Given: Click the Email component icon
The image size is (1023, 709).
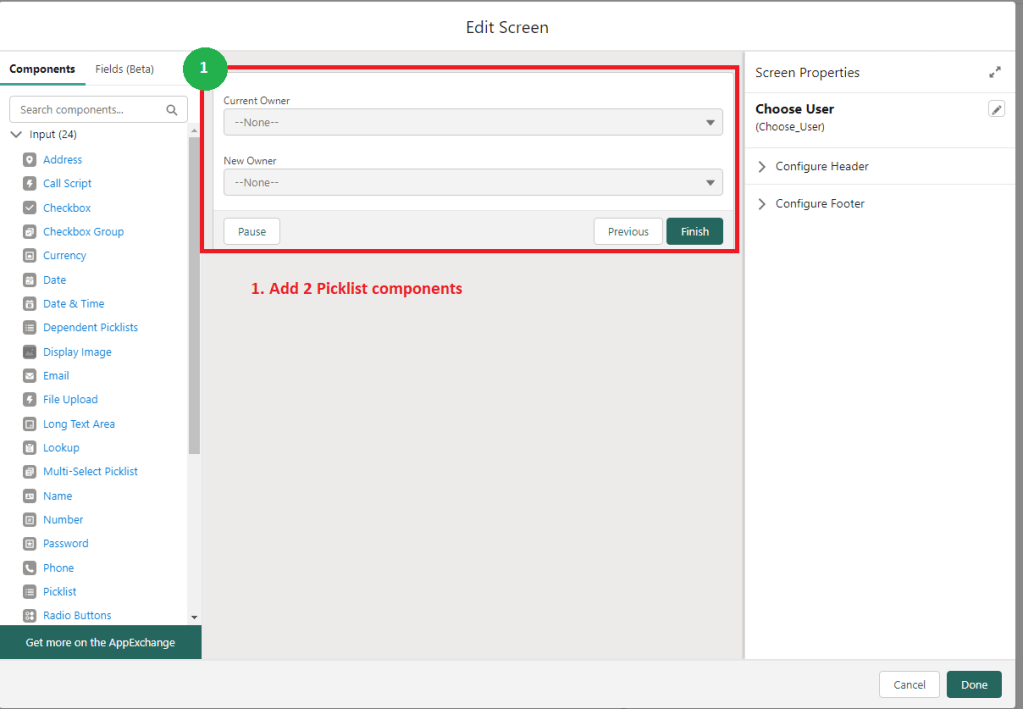Looking at the screenshot, I should [x=29, y=376].
